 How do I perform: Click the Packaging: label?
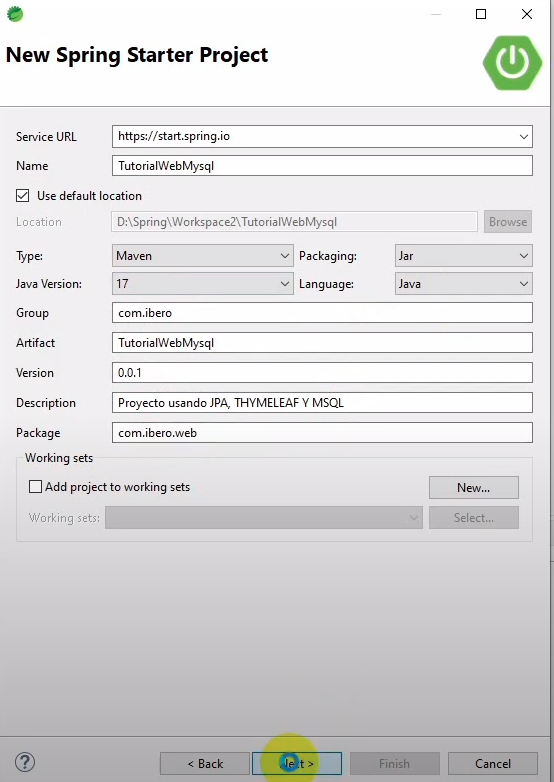coord(328,256)
